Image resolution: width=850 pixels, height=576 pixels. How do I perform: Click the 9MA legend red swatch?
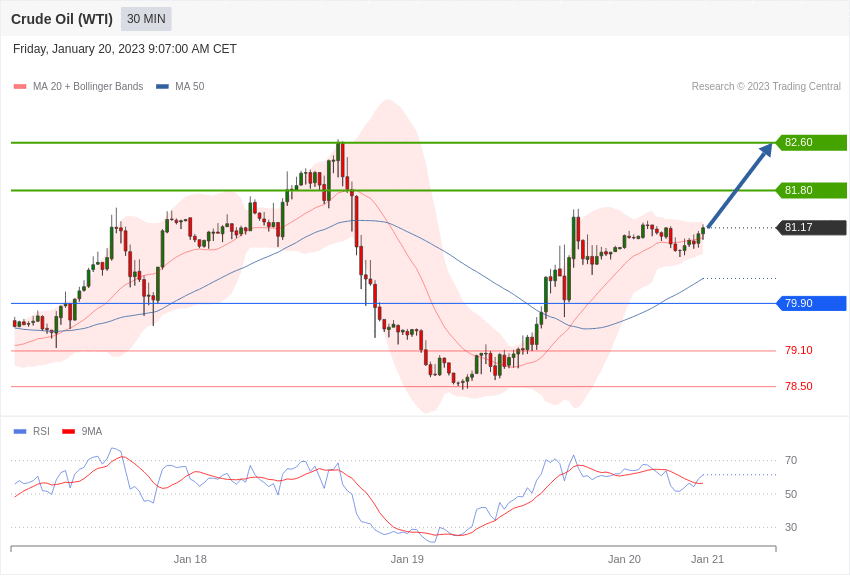(x=68, y=431)
